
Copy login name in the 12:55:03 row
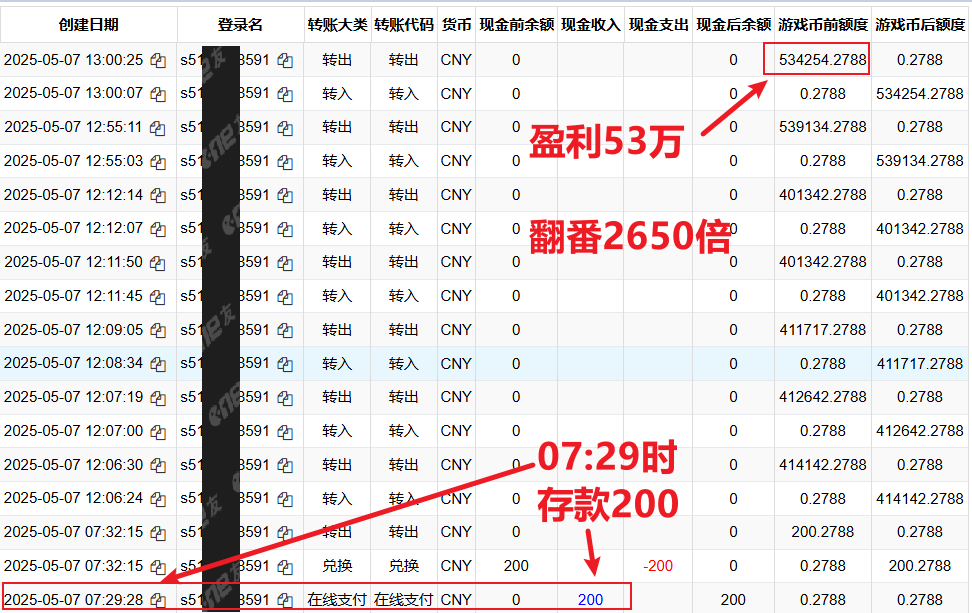[285, 162]
